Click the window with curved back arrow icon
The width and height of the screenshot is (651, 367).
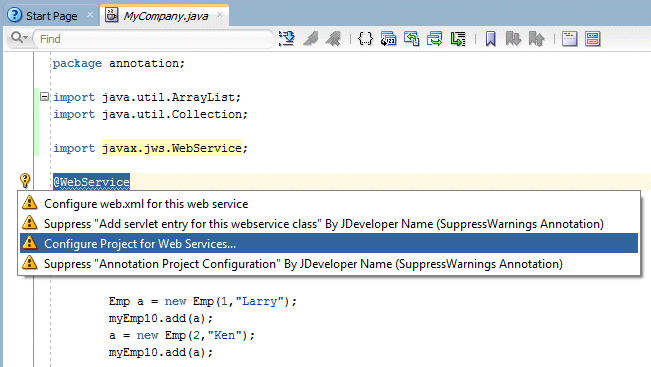point(411,39)
